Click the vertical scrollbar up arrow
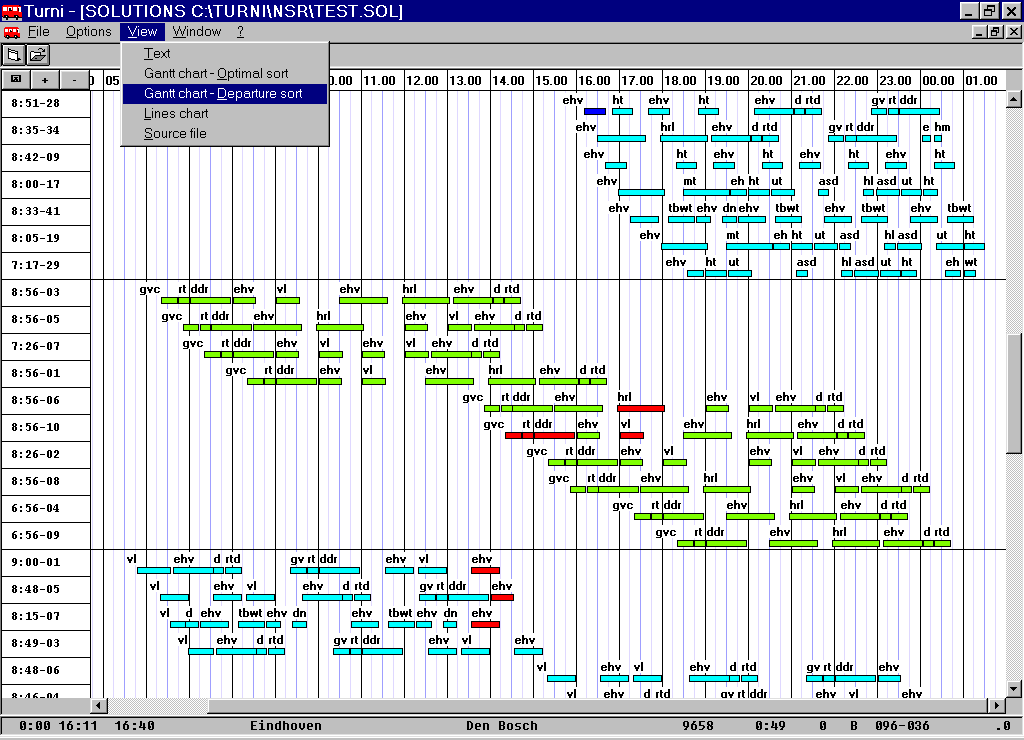 1014,99
